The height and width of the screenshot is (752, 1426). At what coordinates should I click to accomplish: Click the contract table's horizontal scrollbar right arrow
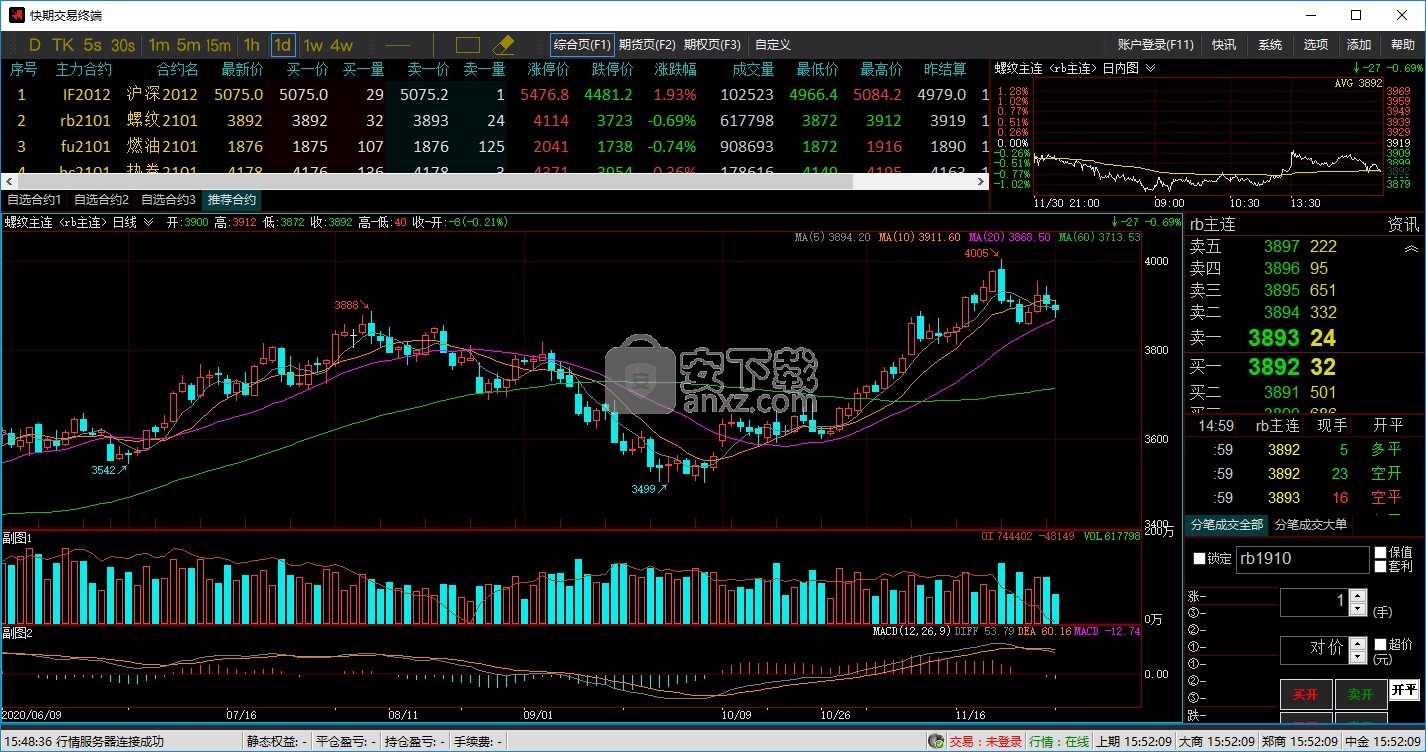983,182
